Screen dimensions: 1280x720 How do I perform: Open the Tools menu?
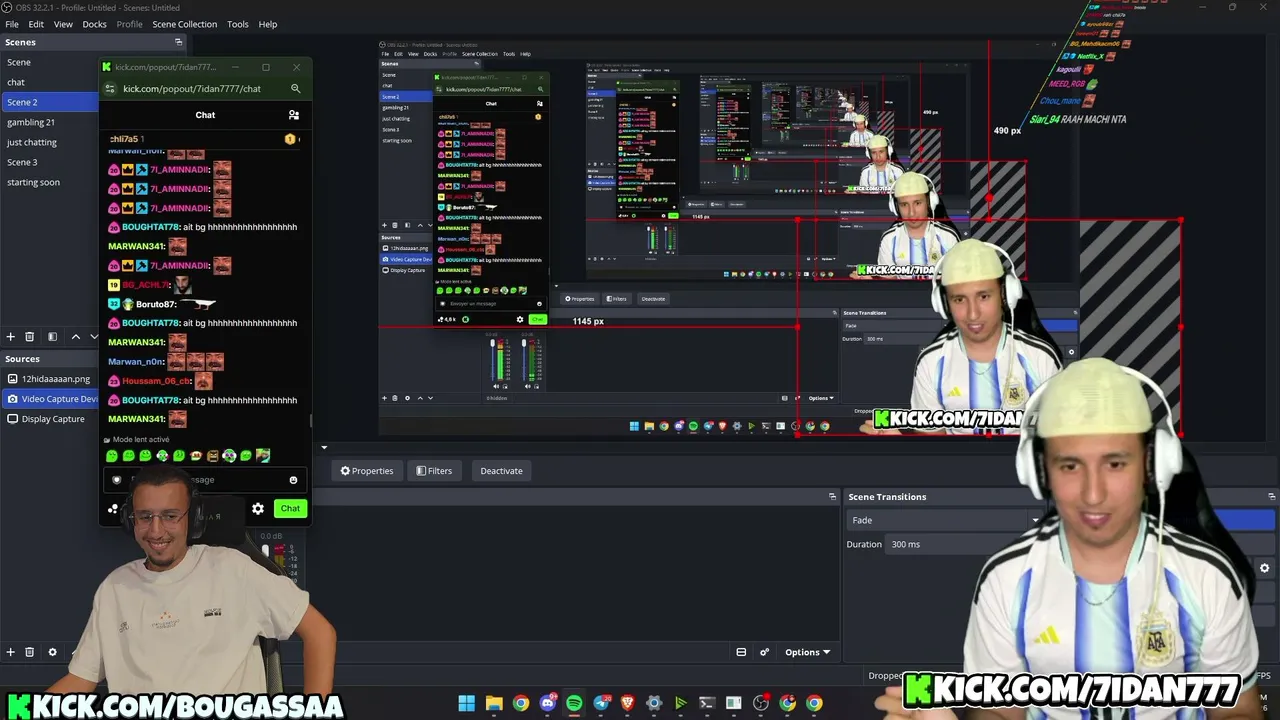[238, 24]
